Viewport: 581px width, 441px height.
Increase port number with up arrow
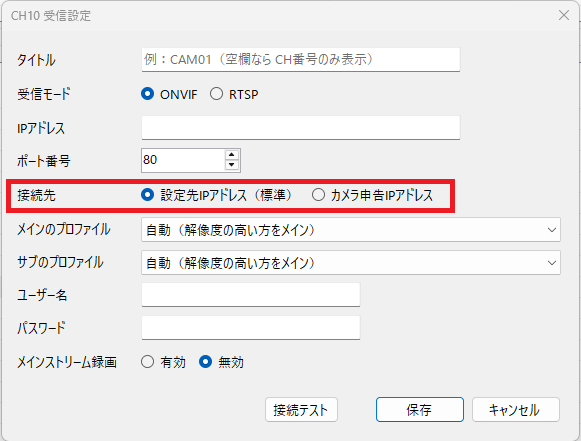(232, 155)
